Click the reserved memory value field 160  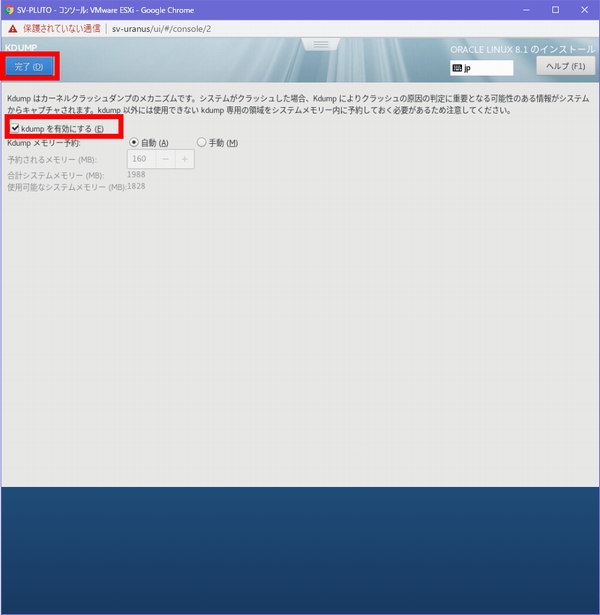click(x=142, y=159)
